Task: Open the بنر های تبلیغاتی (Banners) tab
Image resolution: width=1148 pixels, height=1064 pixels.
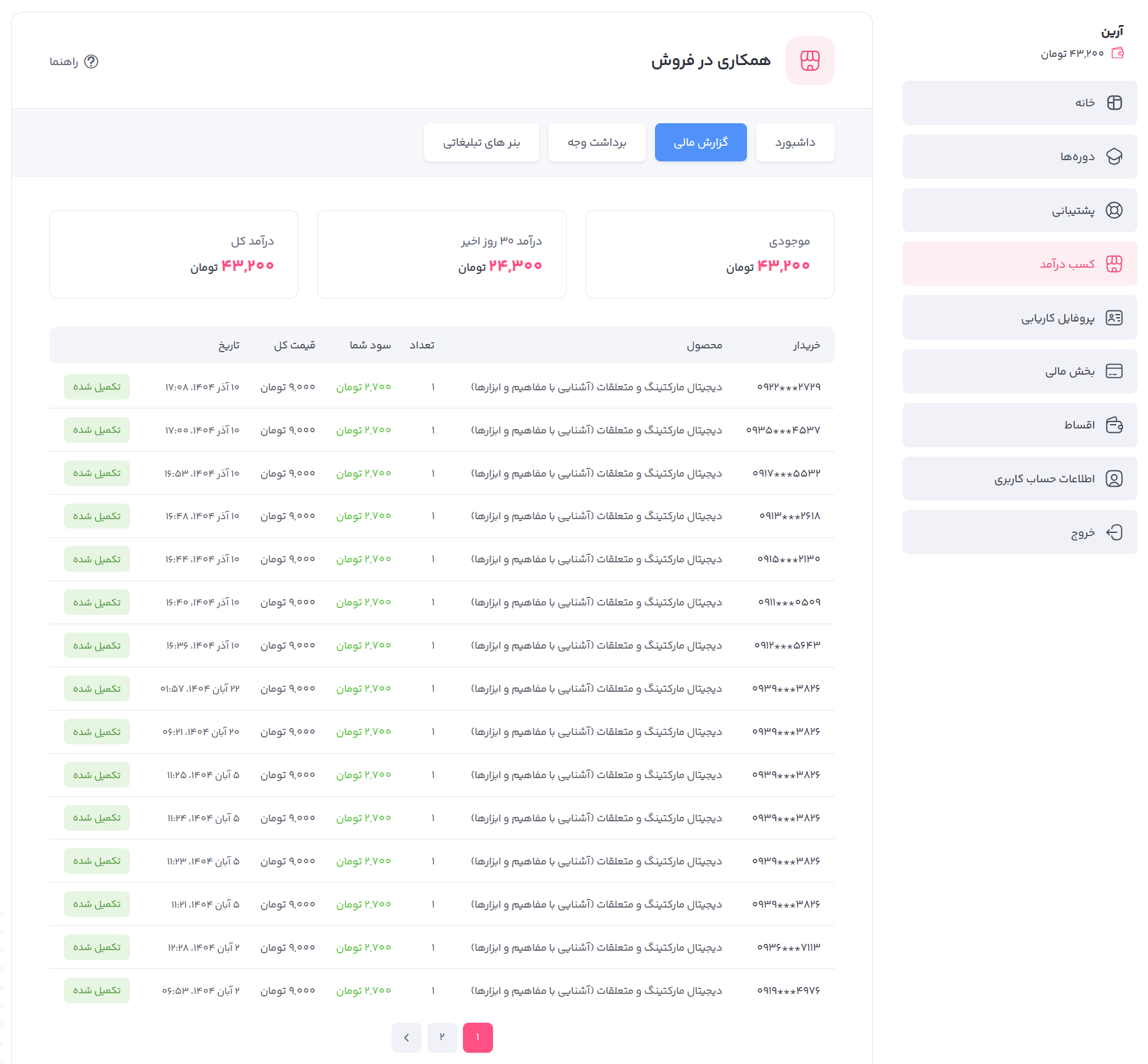Action: tap(481, 143)
